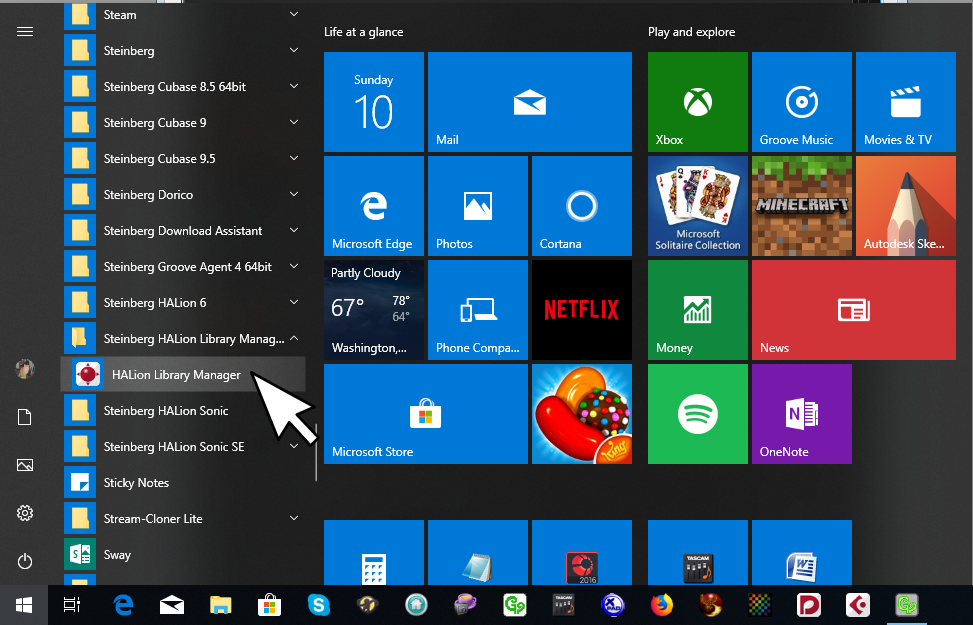Viewport: 973px width, 625px height.
Task: Expand Steinberg Download Assistant folder
Action: [x=183, y=230]
